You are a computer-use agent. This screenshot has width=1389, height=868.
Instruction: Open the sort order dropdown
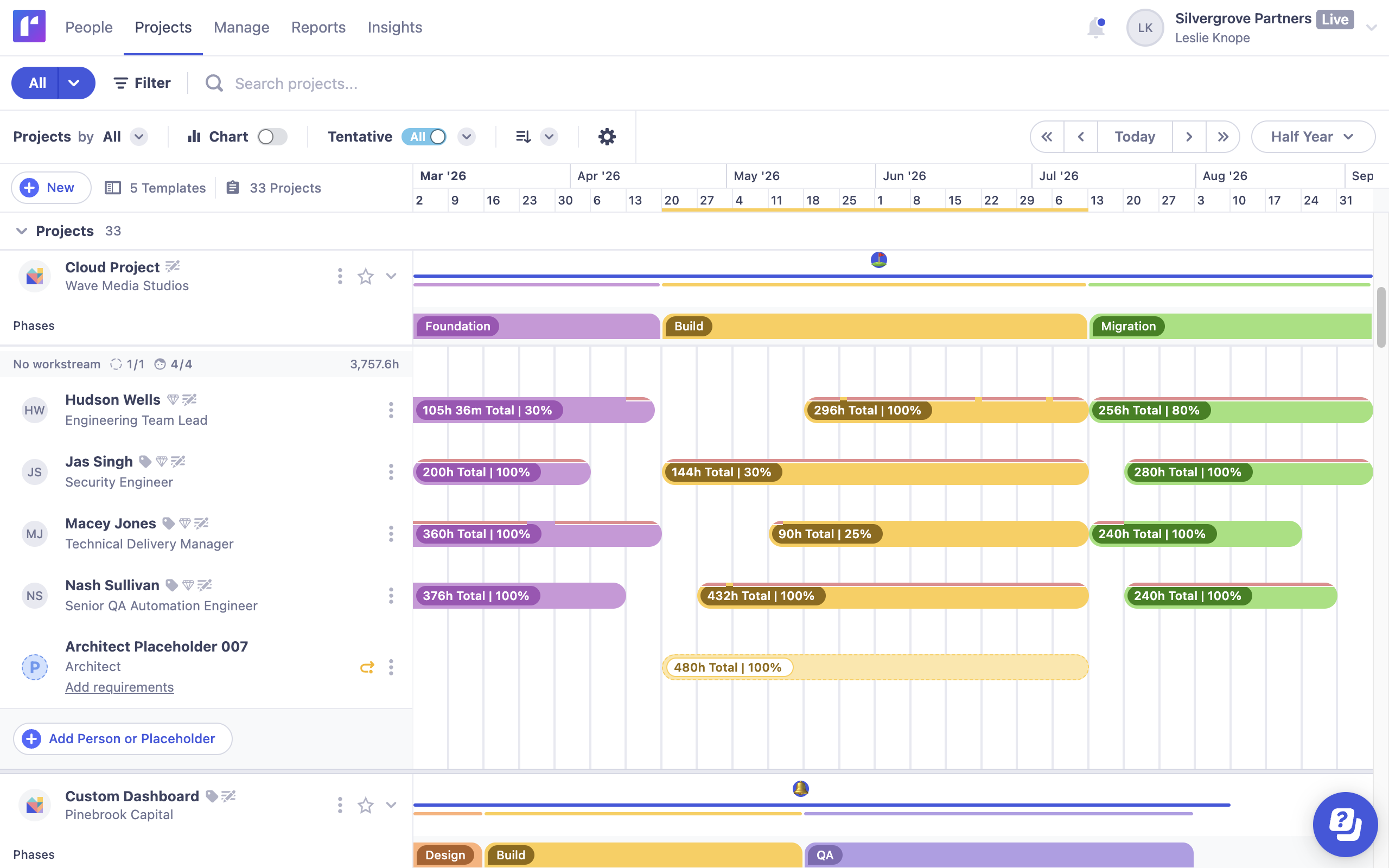pos(549,137)
